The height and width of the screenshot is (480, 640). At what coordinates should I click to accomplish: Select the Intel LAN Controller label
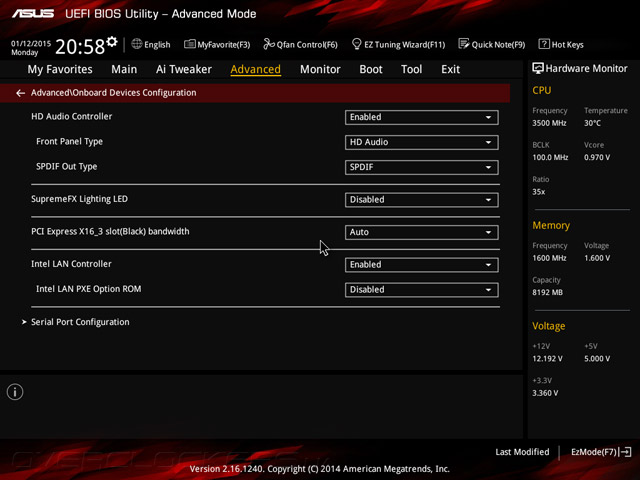point(71,264)
